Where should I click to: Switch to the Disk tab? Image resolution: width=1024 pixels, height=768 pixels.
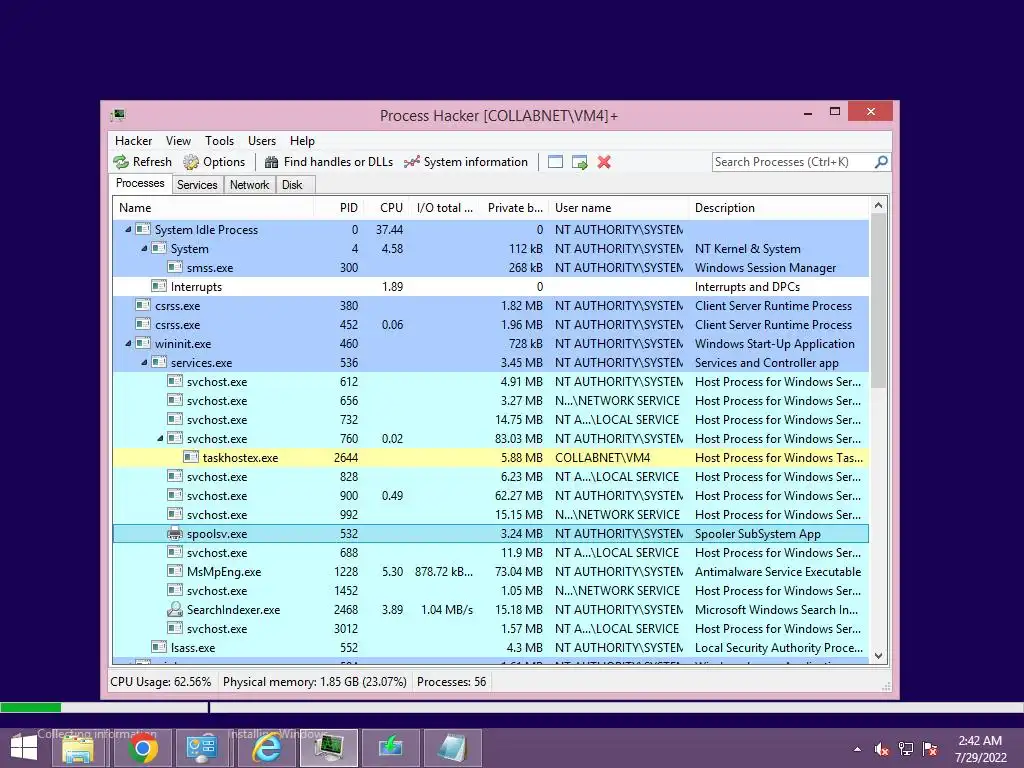point(293,185)
